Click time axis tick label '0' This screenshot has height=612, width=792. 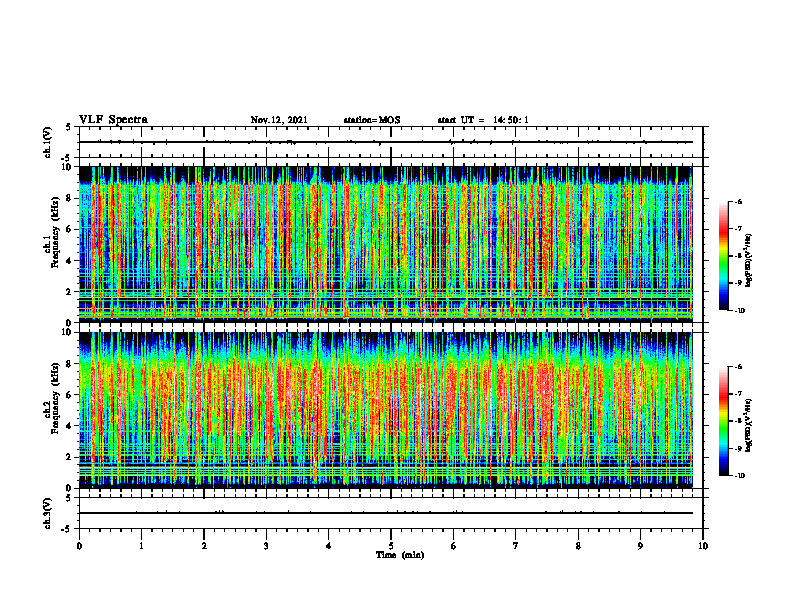79,546
